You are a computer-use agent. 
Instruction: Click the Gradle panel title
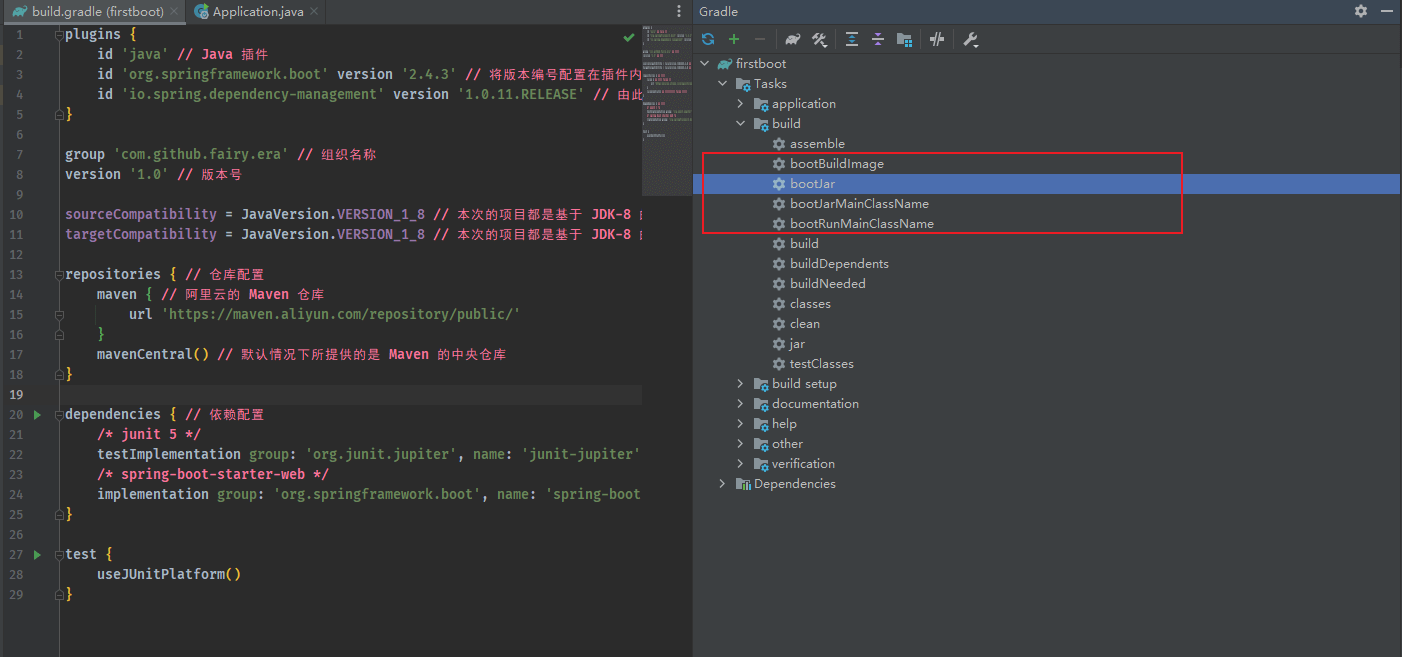[x=720, y=11]
